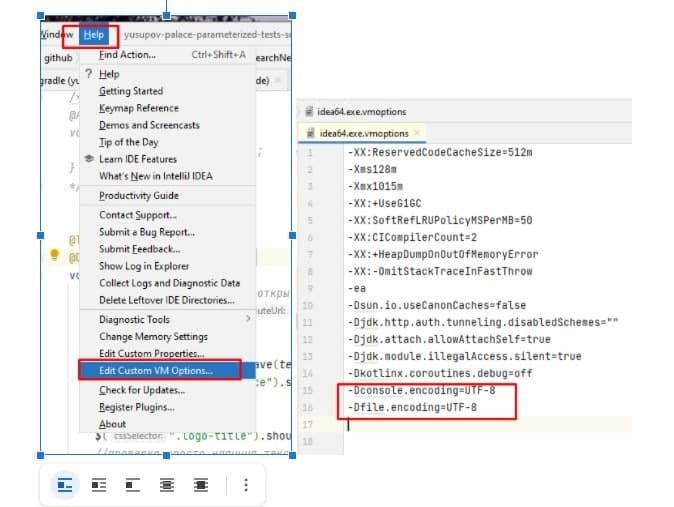The height and width of the screenshot is (507, 674).
Task: Expand Diagnostic Tools submenu
Action: 167,320
